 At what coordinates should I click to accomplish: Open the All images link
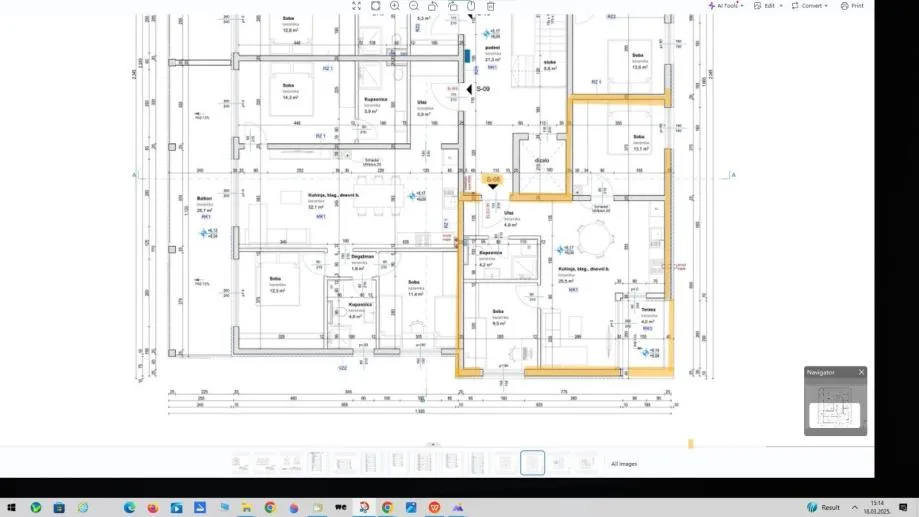pos(624,464)
